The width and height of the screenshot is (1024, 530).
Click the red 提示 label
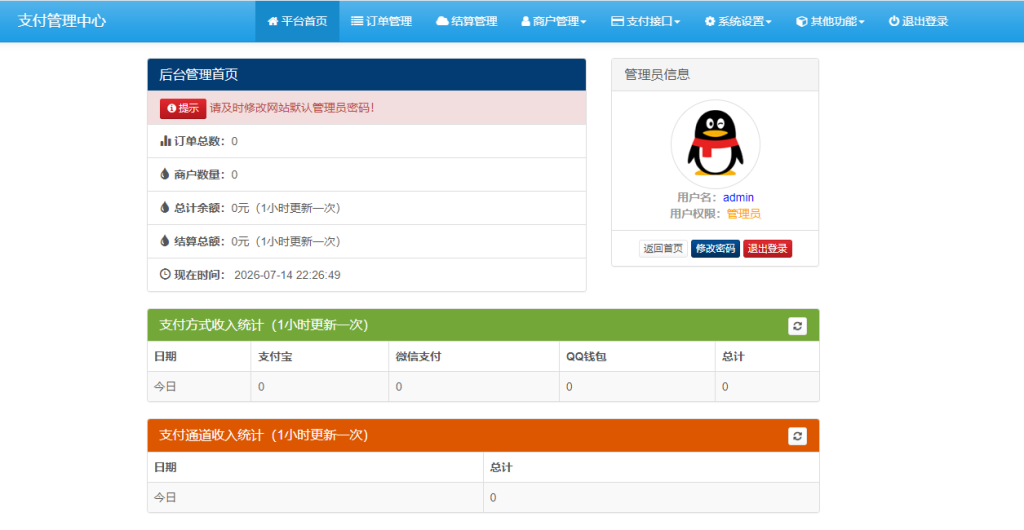click(183, 108)
